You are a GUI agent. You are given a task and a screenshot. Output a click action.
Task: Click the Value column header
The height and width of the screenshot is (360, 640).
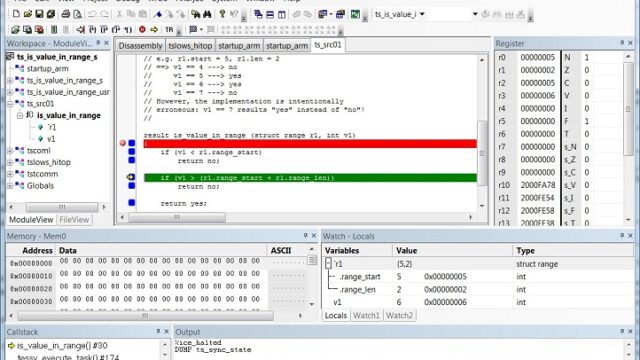(452, 250)
